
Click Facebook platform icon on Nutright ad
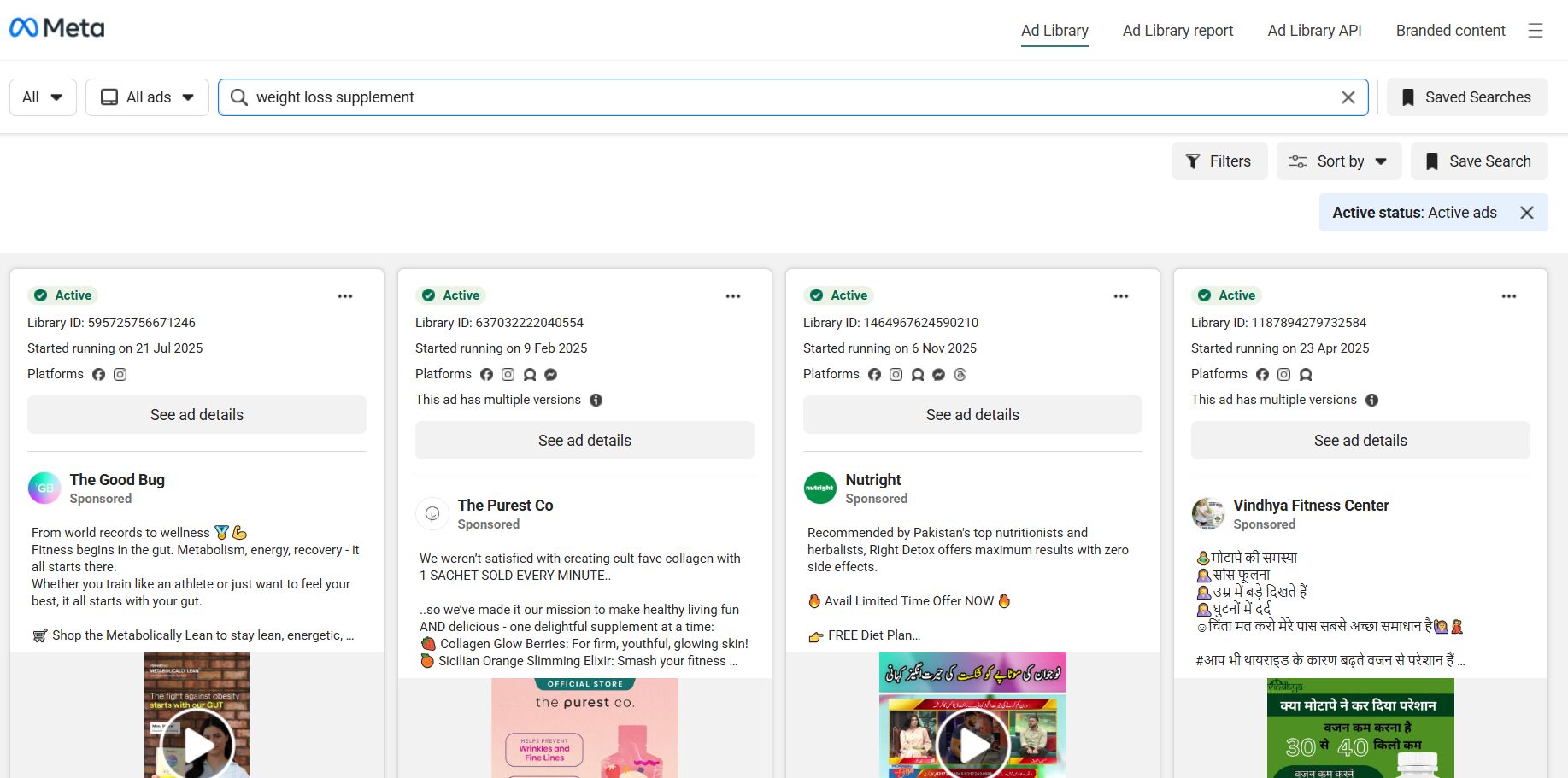(x=875, y=374)
